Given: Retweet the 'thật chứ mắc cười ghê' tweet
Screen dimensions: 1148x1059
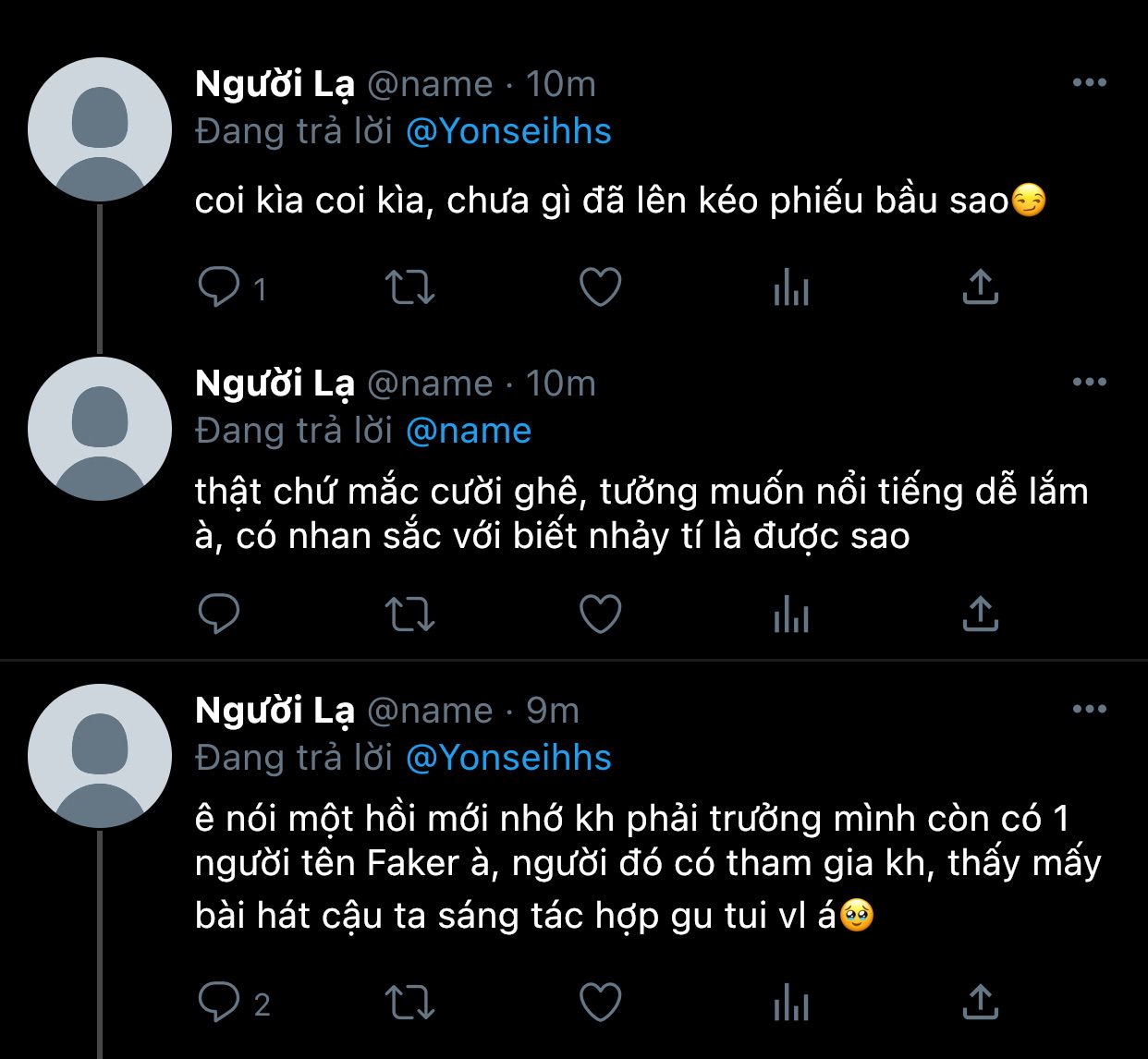Looking at the screenshot, I should pyautogui.click(x=409, y=614).
